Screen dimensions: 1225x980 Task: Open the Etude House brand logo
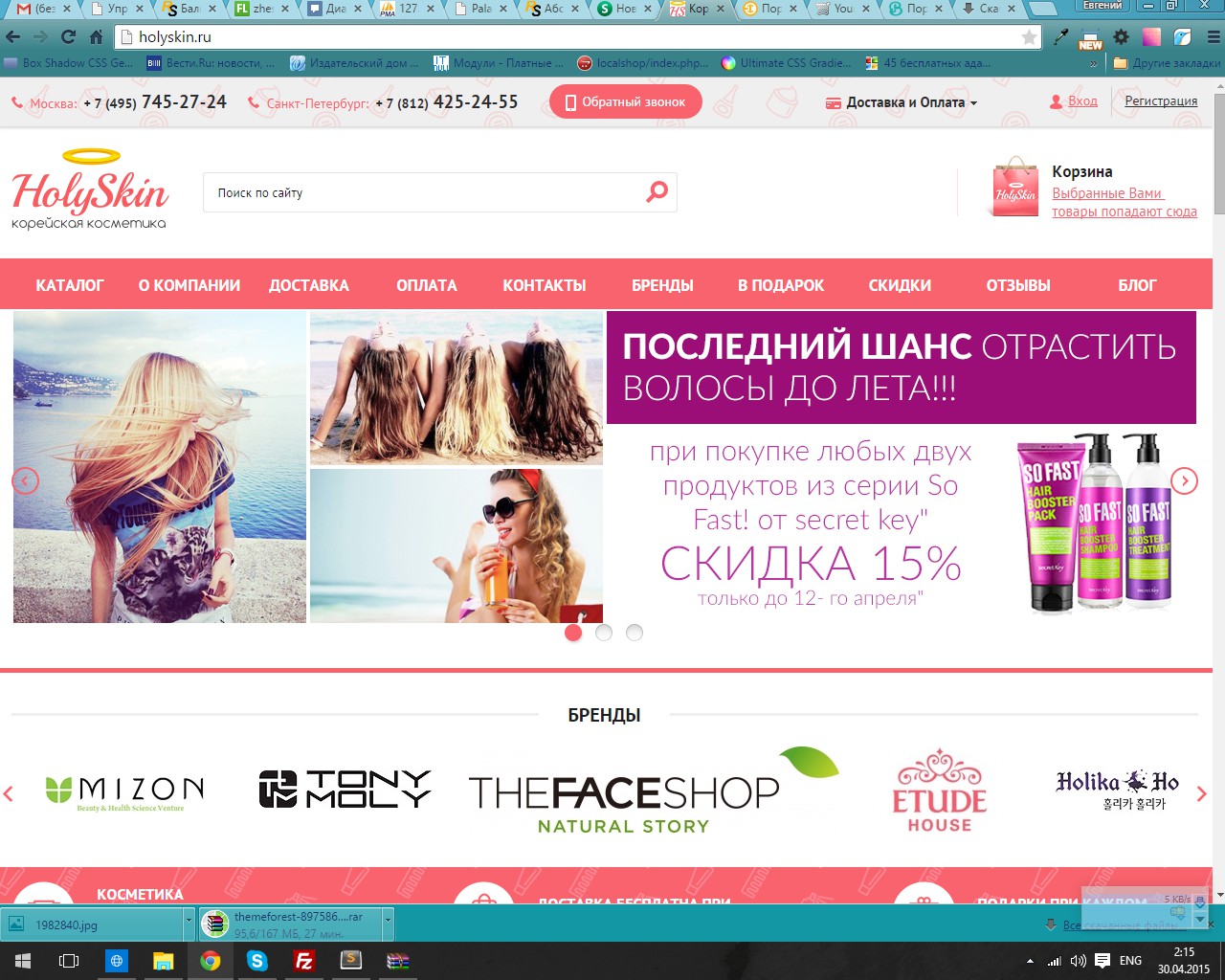[940, 791]
